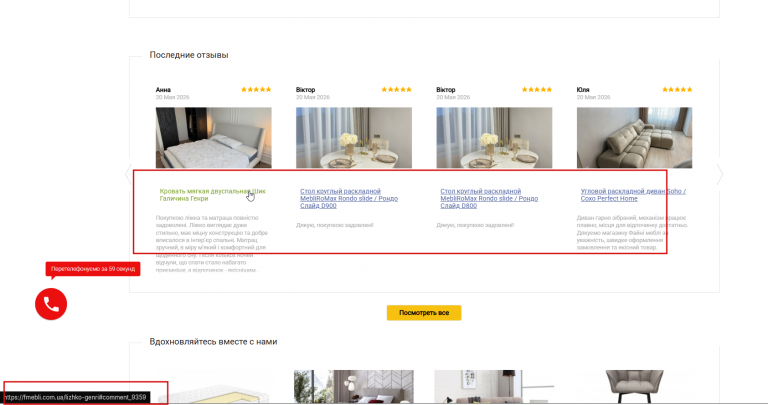Open Анна's bed review photo
768x405 pixels.
point(214,138)
